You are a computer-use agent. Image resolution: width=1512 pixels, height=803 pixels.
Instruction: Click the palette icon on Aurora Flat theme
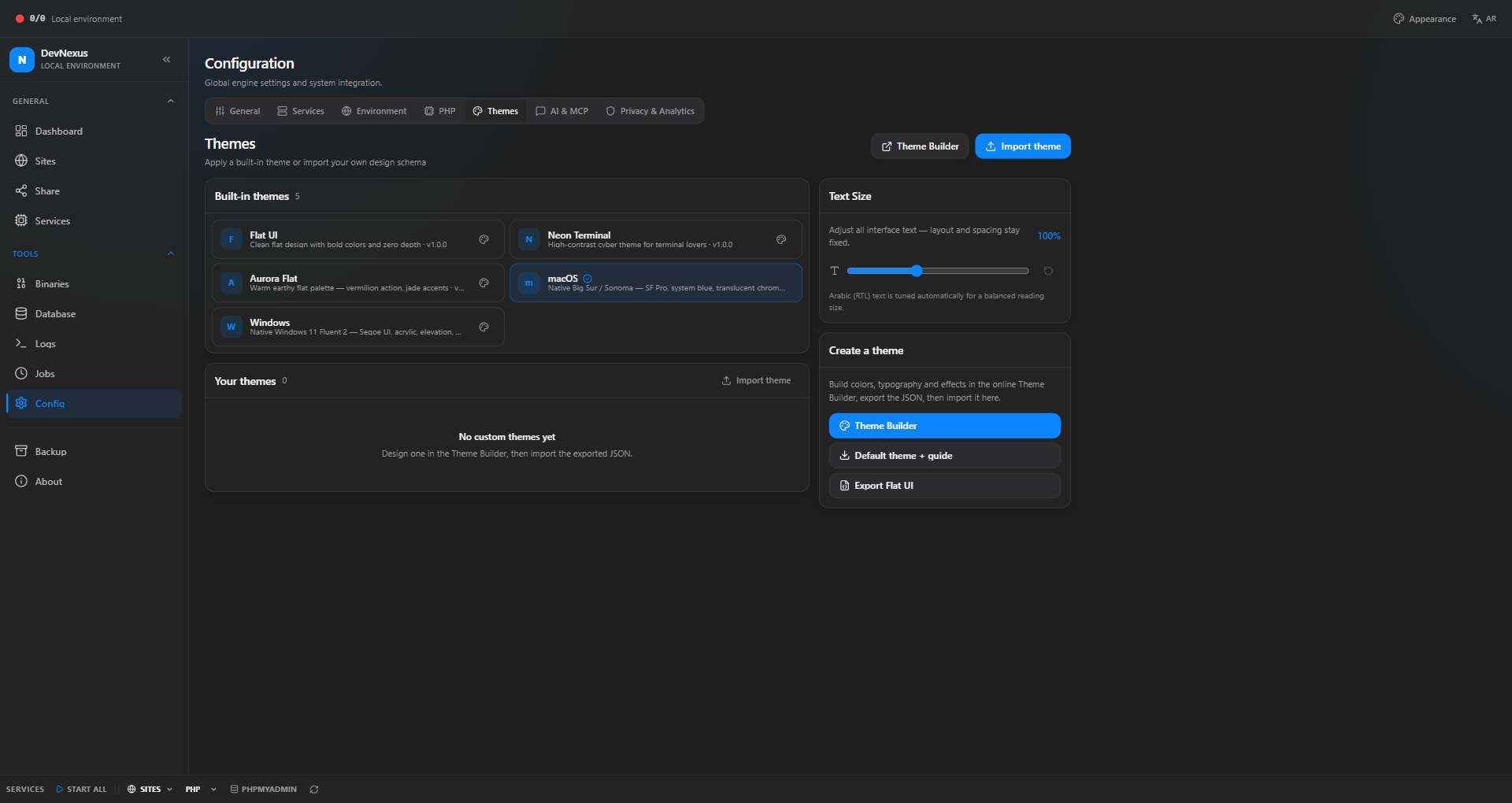484,283
